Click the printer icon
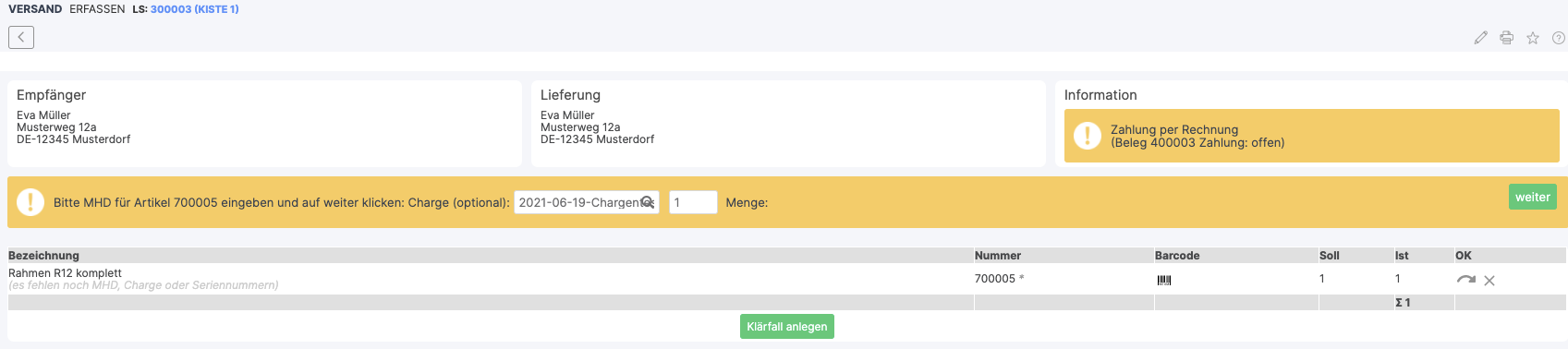The height and width of the screenshot is (349, 1568). click(x=1506, y=38)
